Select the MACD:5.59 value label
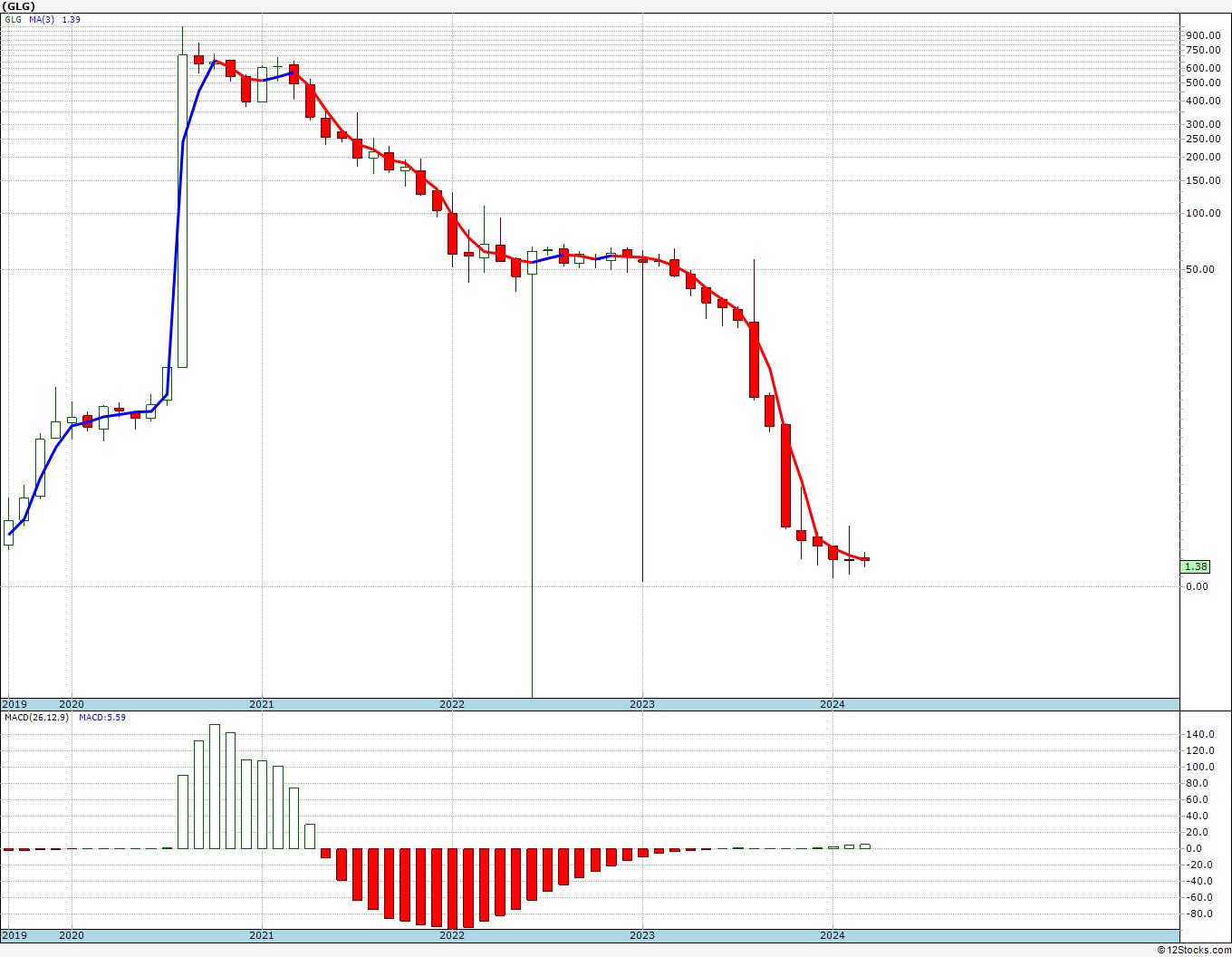 tap(101, 718)
